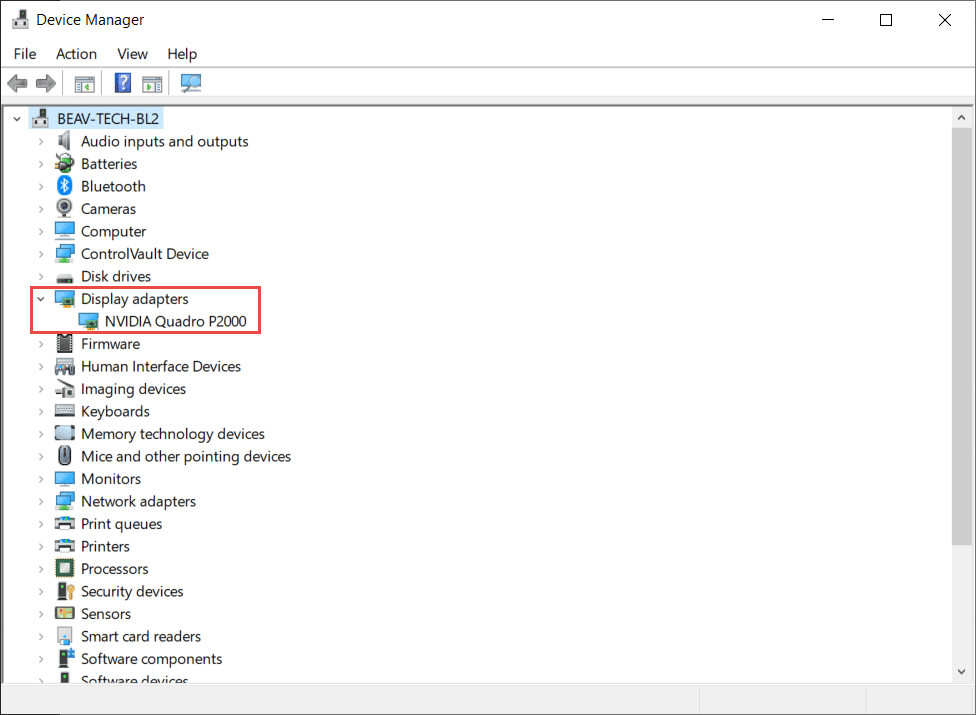Viewport: 976px width, 715px height.
Task: Open the Action menu
Action: pyautogui.click(x=77, y=54)
